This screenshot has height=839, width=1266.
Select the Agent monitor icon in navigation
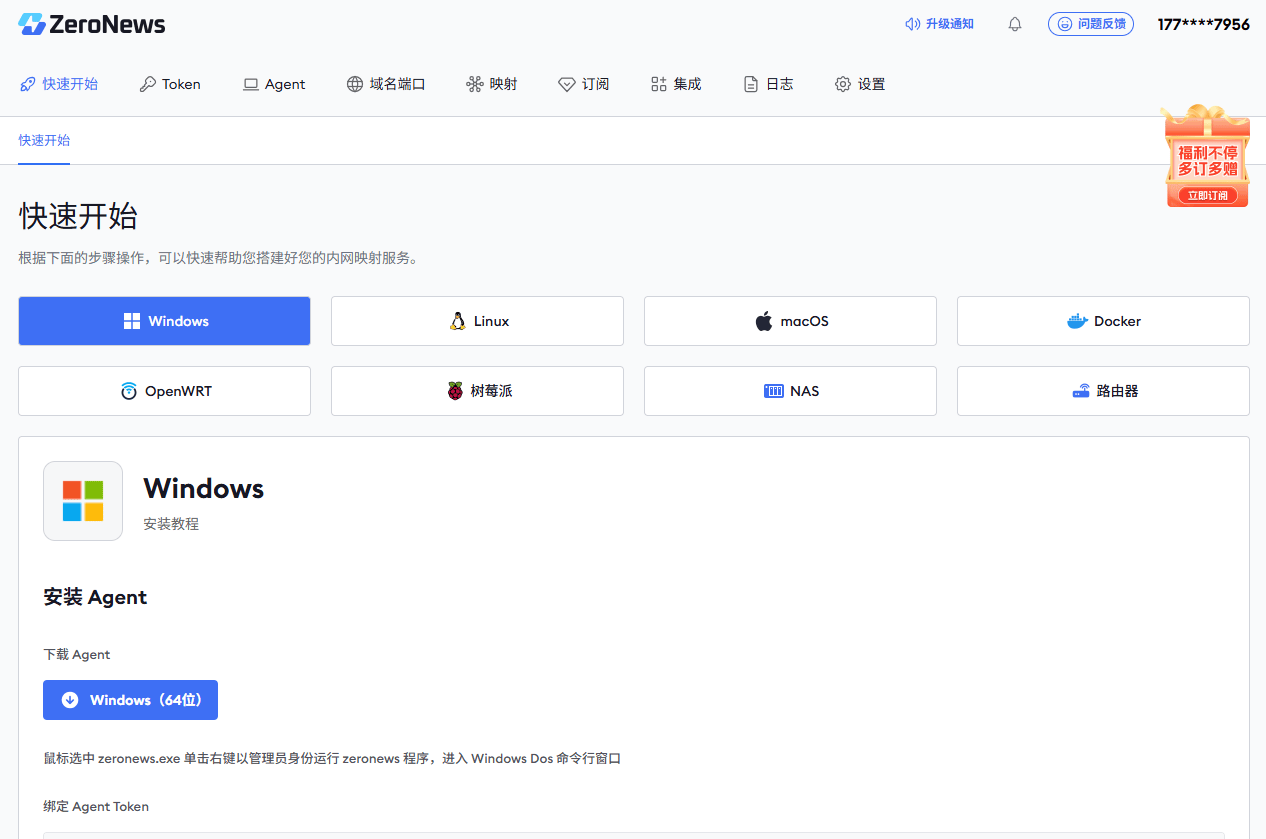(250, 84)
